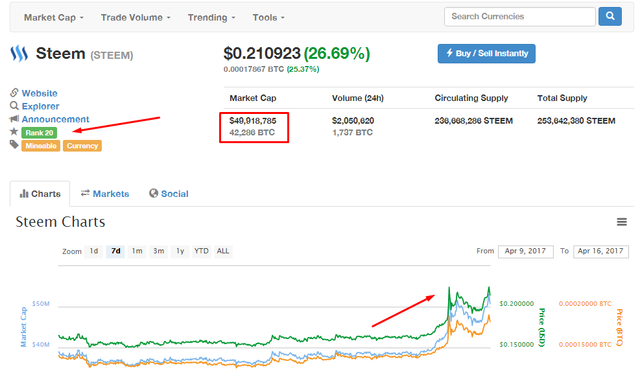
Task: Click the magnifier icon beside Explorer
Action: (x=14, y=106)
